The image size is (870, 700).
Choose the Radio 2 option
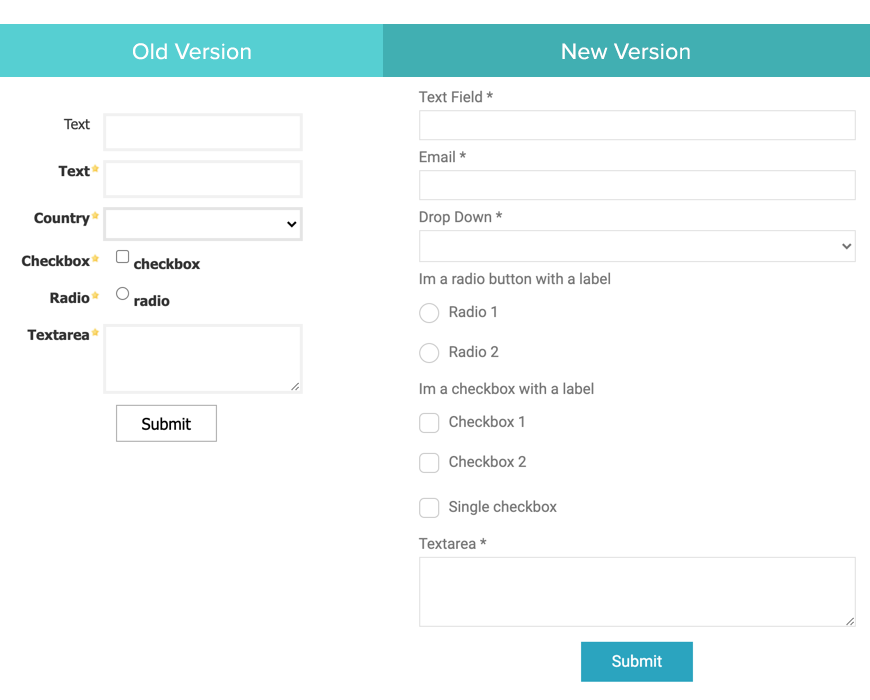coord(429,353)
